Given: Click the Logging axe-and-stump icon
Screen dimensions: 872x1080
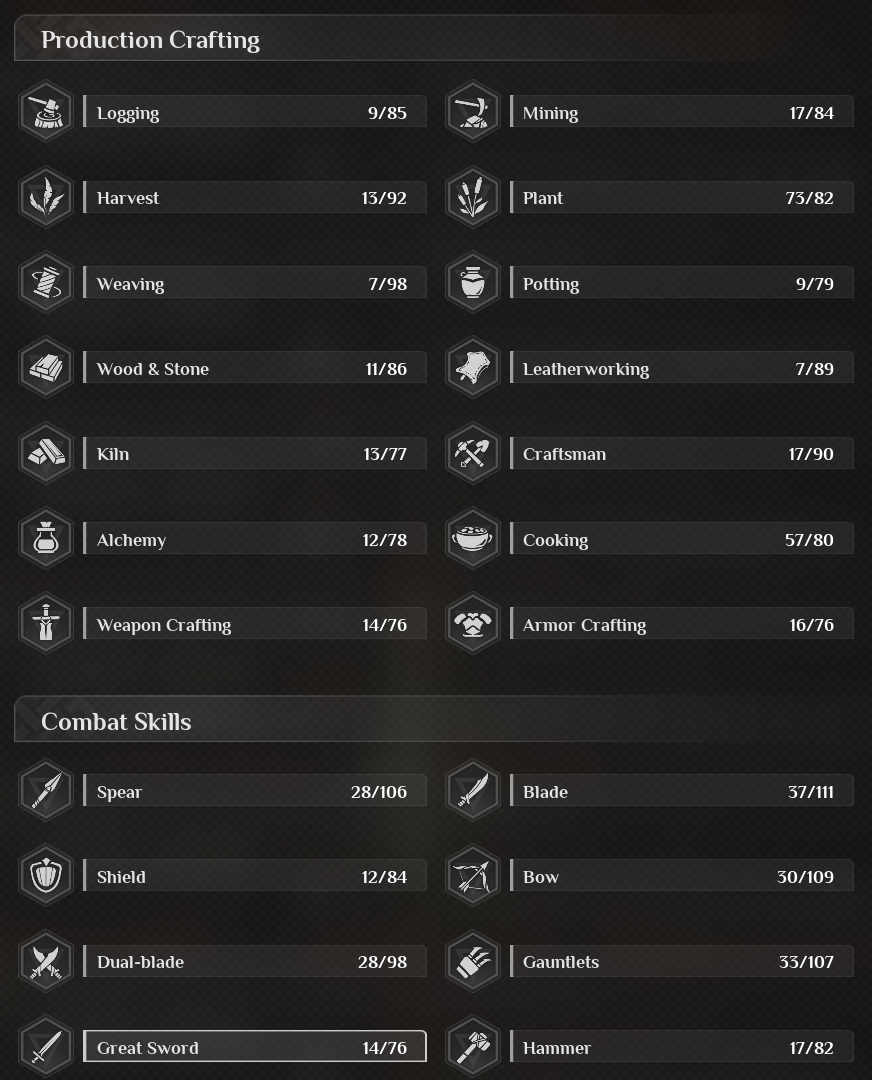Looking at the screenshot, I should click(x=46, y=112).
